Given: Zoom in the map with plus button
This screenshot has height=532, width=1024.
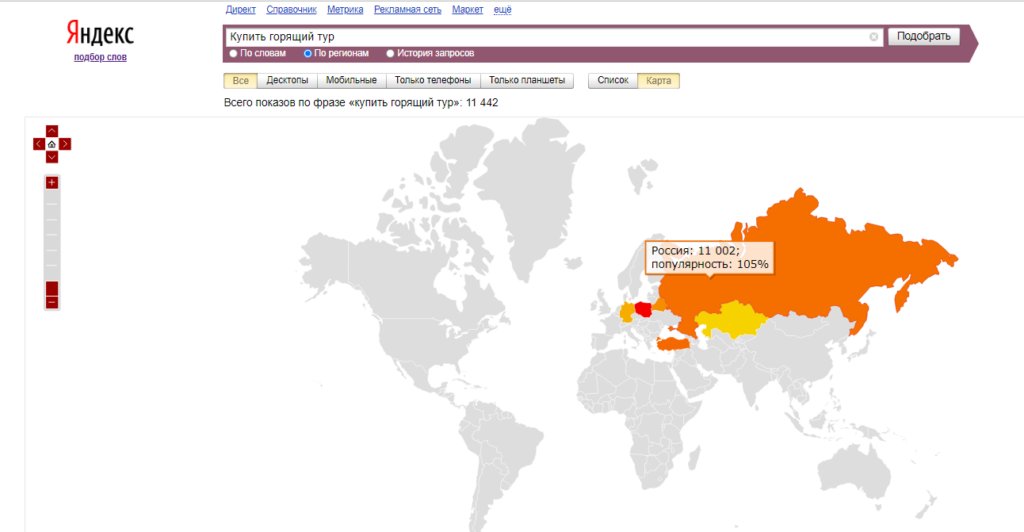Looking at the screenshot, I should pyautogui.click(x=52, y=182).
